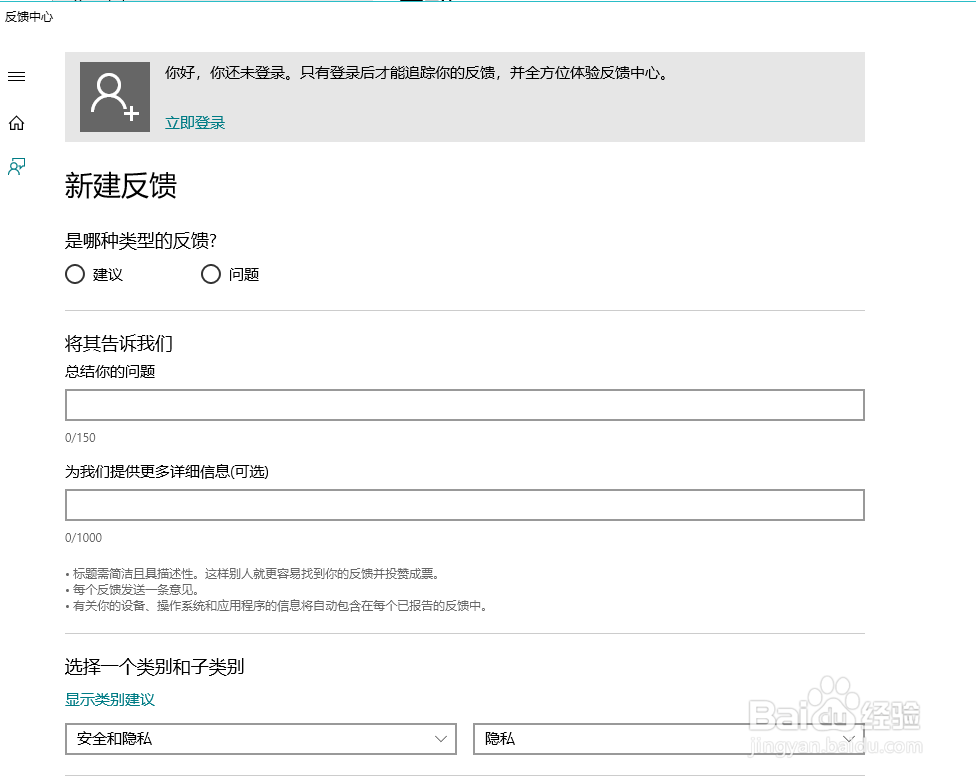Click the 每个反馈发送一条意见 tip text
The image size is (976, 780).
pos(132,590)
